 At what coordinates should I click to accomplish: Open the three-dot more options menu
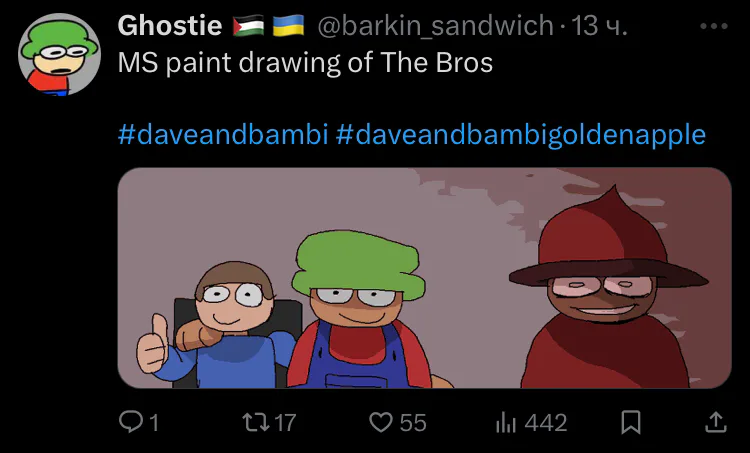(714, 26)
